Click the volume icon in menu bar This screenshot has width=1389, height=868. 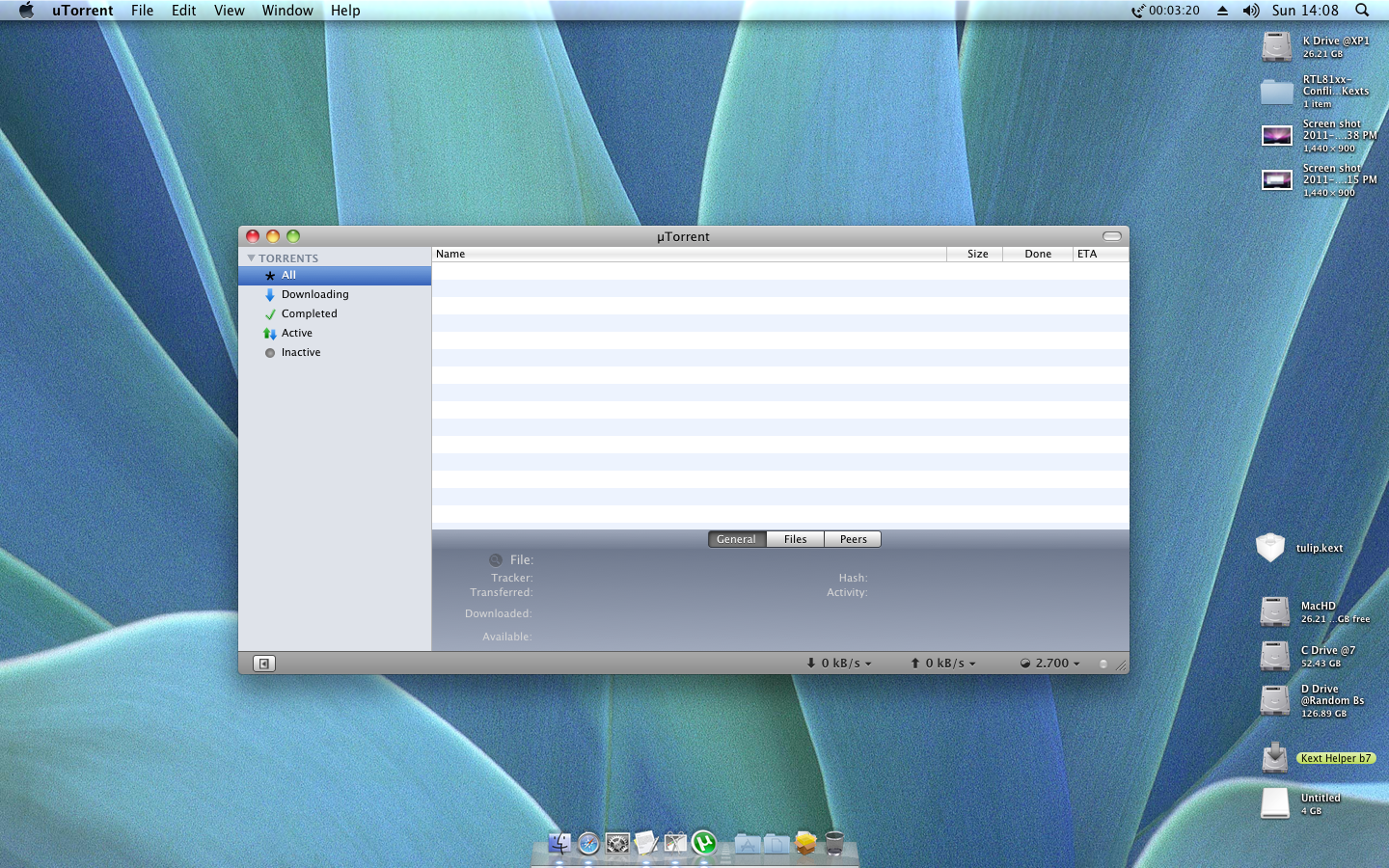[x=1251, y=11]
